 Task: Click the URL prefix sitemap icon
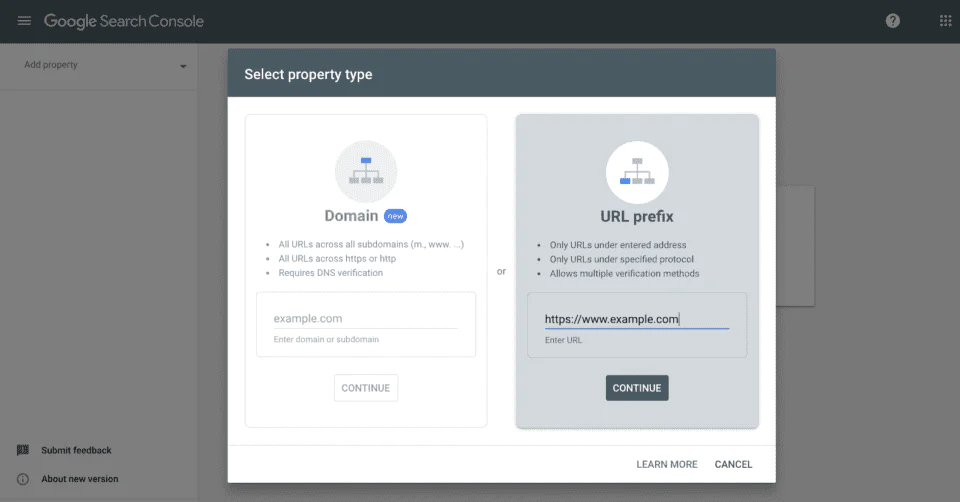coord(637,172)
